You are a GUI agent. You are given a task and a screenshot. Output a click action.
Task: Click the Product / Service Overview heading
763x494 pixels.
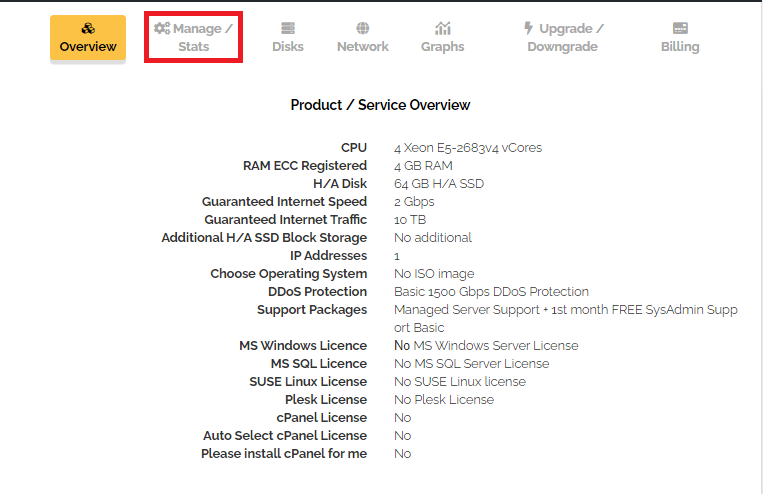click(380, 105)
